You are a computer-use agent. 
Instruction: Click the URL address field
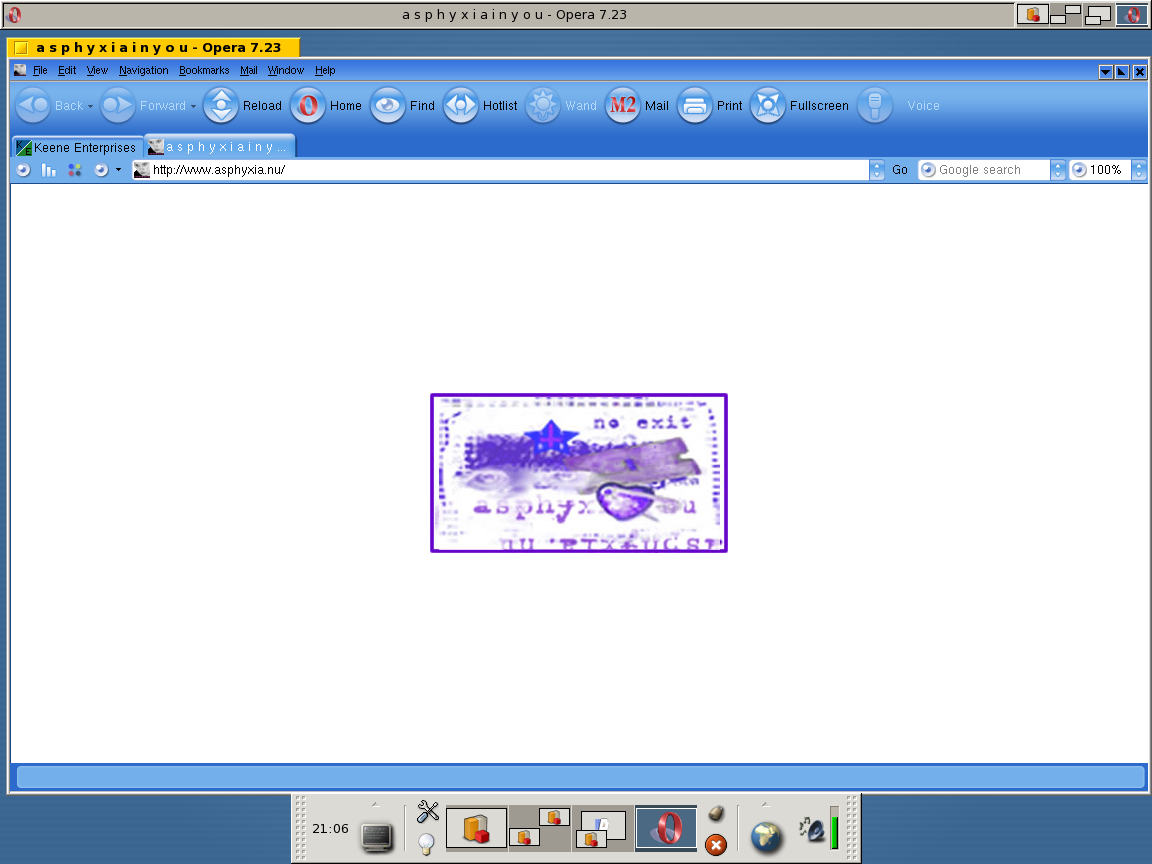tap(501, 170)
